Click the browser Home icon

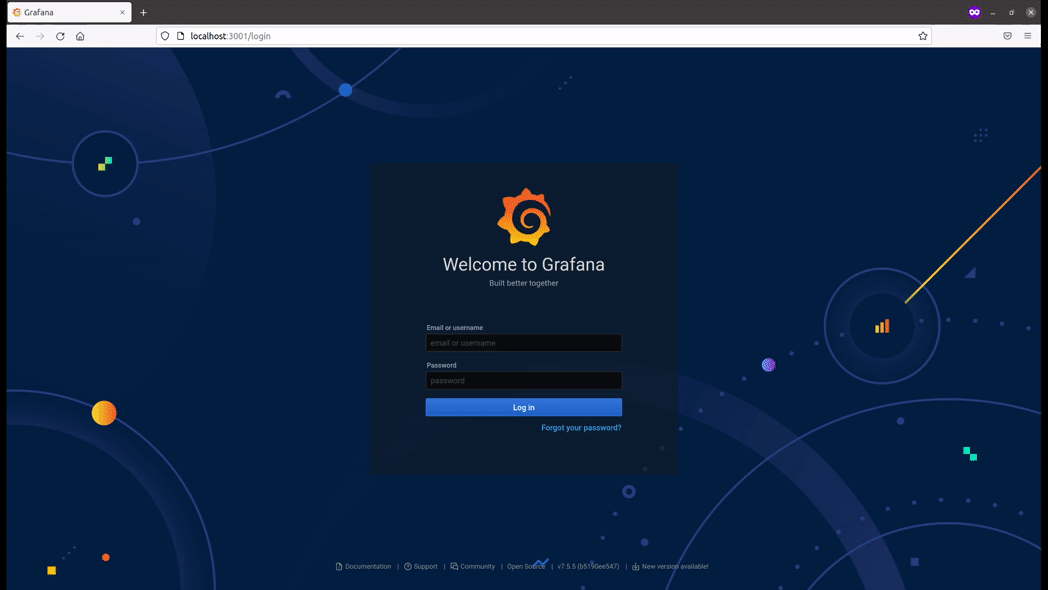click(80, 36)
